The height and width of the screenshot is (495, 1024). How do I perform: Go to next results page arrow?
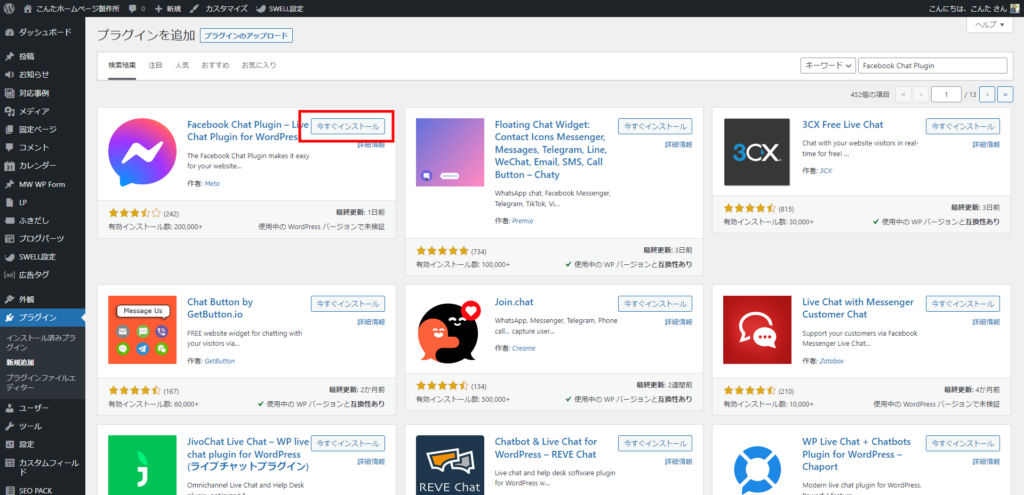987,95
